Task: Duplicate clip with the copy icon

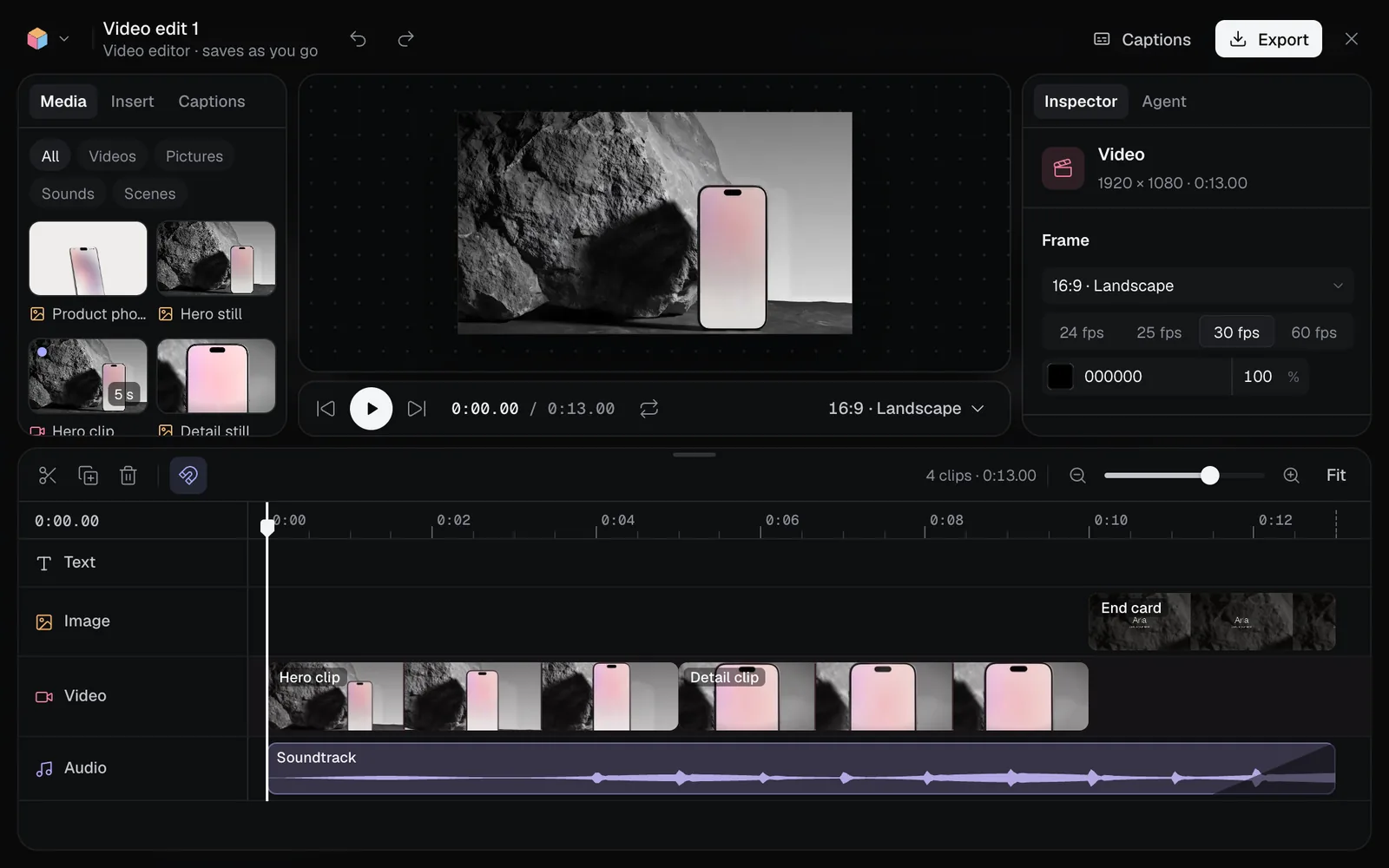Action: point(89,476)
